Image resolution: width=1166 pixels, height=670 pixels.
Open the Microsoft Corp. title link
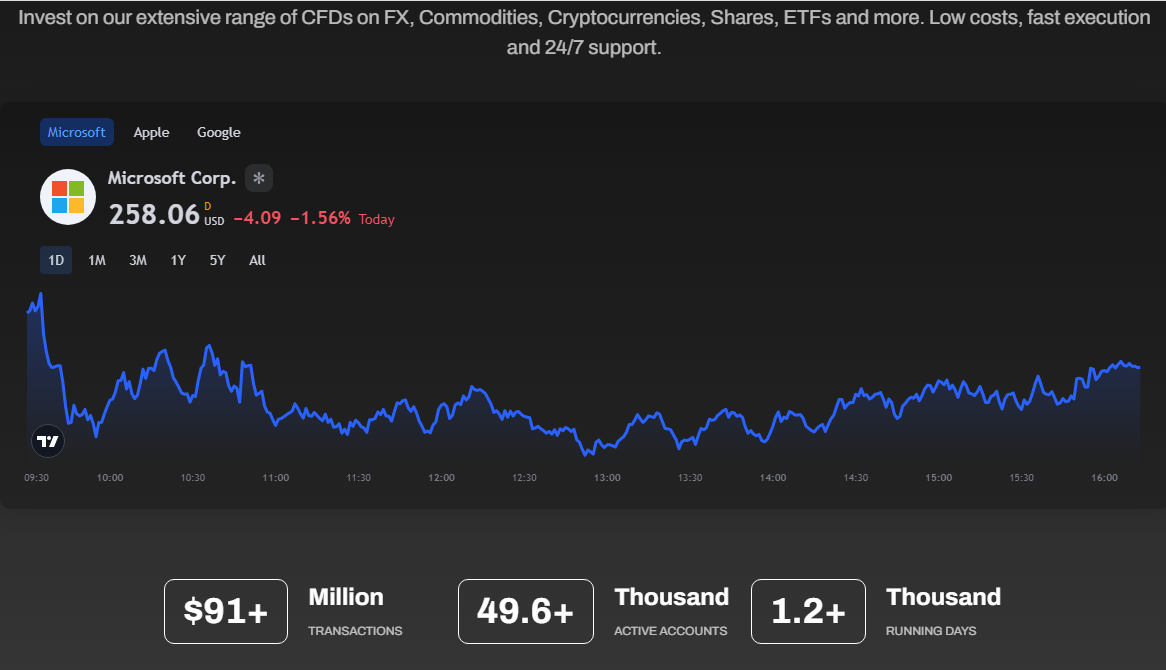pos(172,178)
